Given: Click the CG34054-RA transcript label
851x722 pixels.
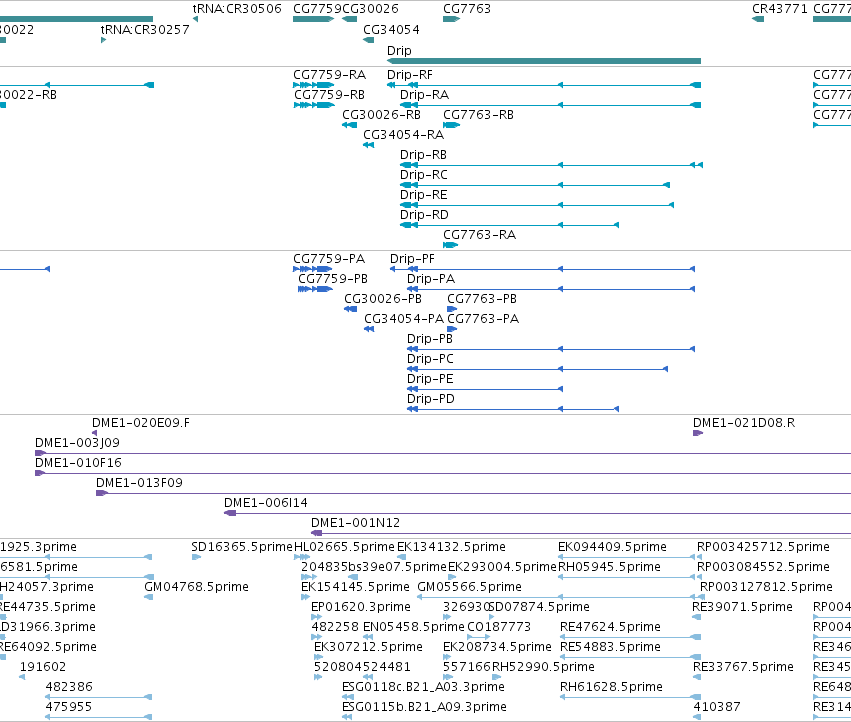Looking at the screenshot, I should (x=403, y=135).
